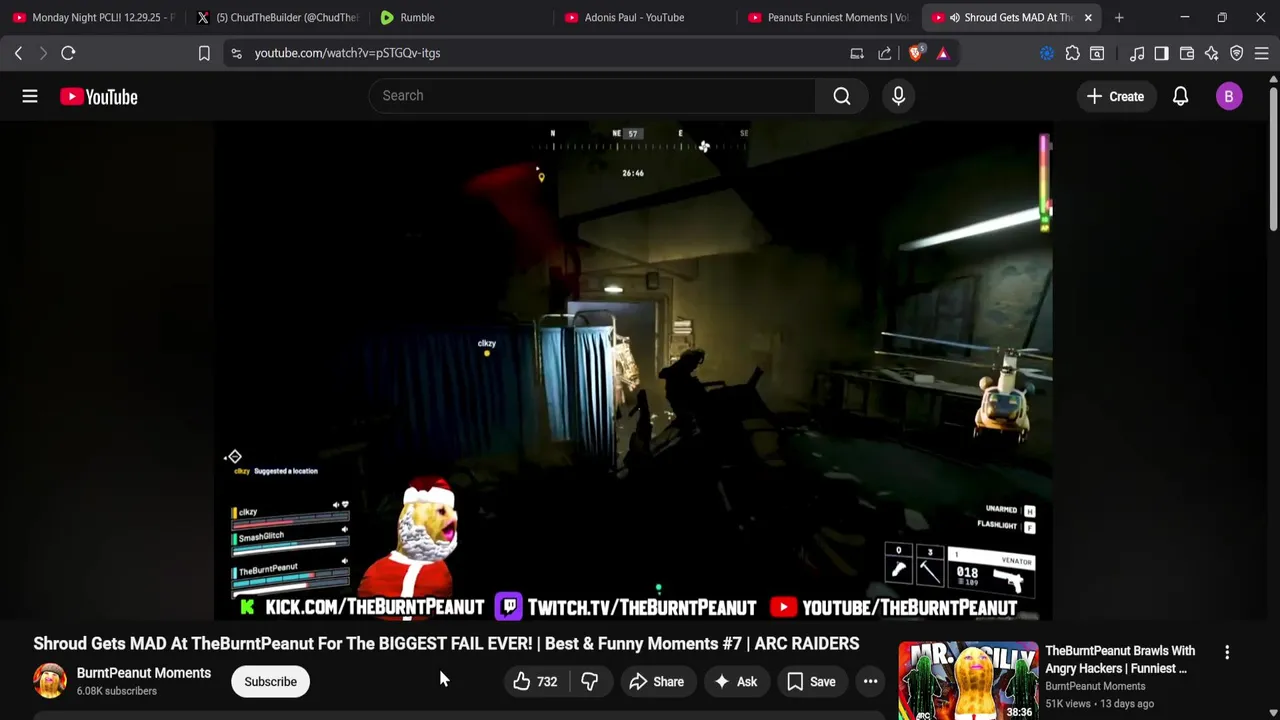The image size is (1280, 720).
Task: Open Leo AI sparkle icon
Action: coord(1211,53)
